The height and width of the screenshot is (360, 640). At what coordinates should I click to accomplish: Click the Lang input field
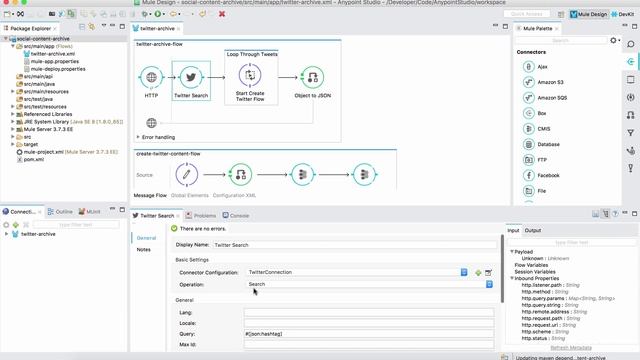pyautogui.click(x=369, y=313)
